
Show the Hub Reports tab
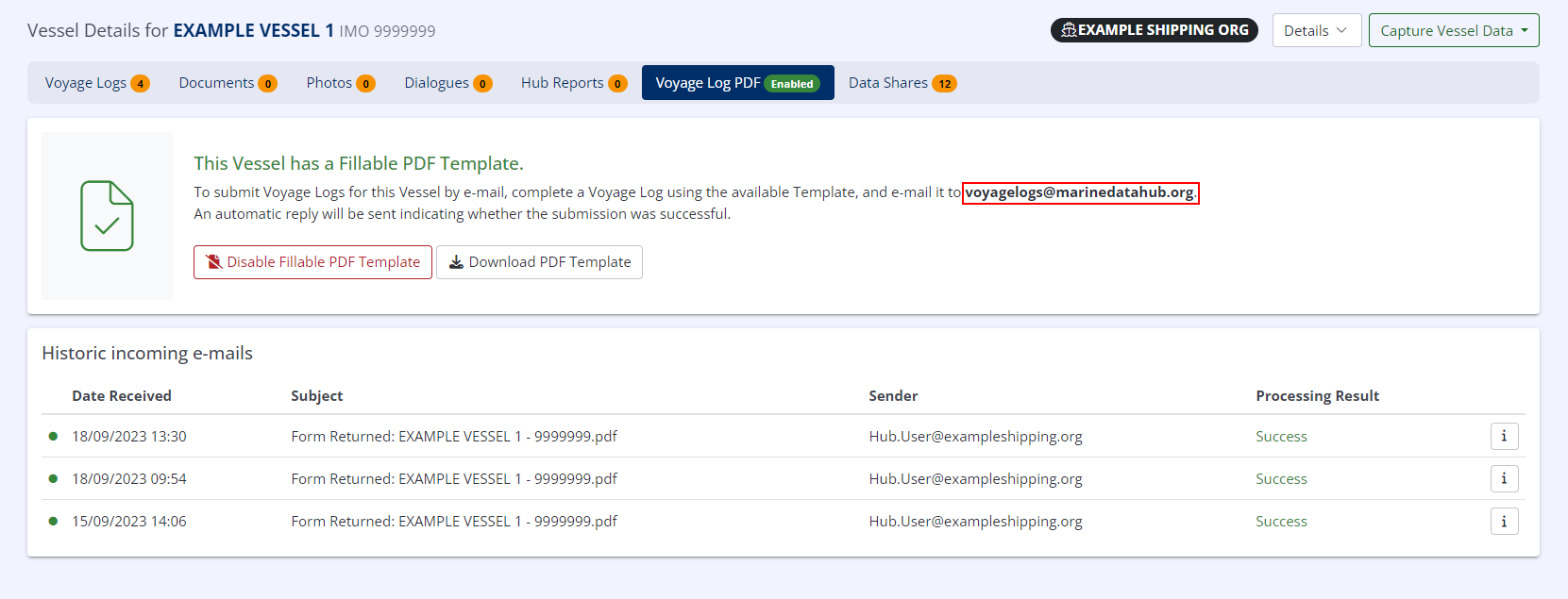pyautogui.click(x=562, y=83)
